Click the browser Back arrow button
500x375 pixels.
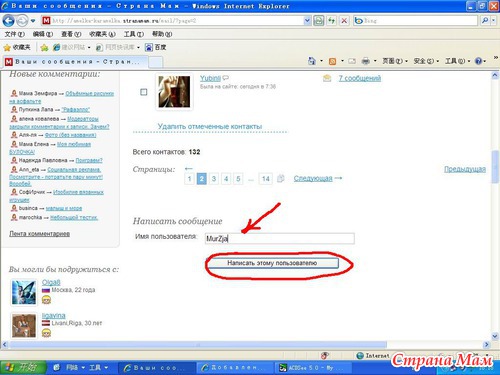click(x=8, y=21)
